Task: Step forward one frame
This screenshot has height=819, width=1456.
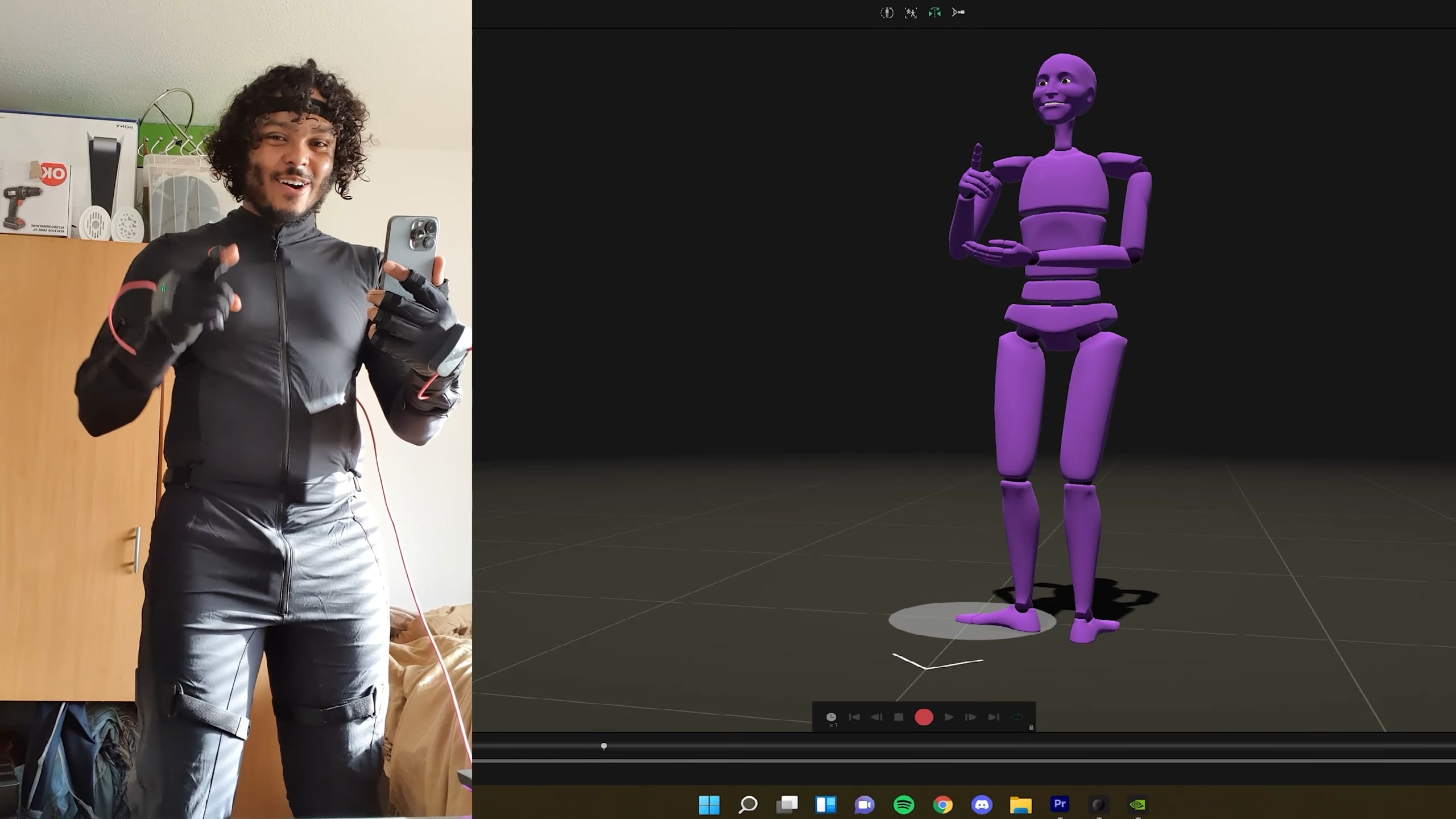Action: [x=973, y=717]
